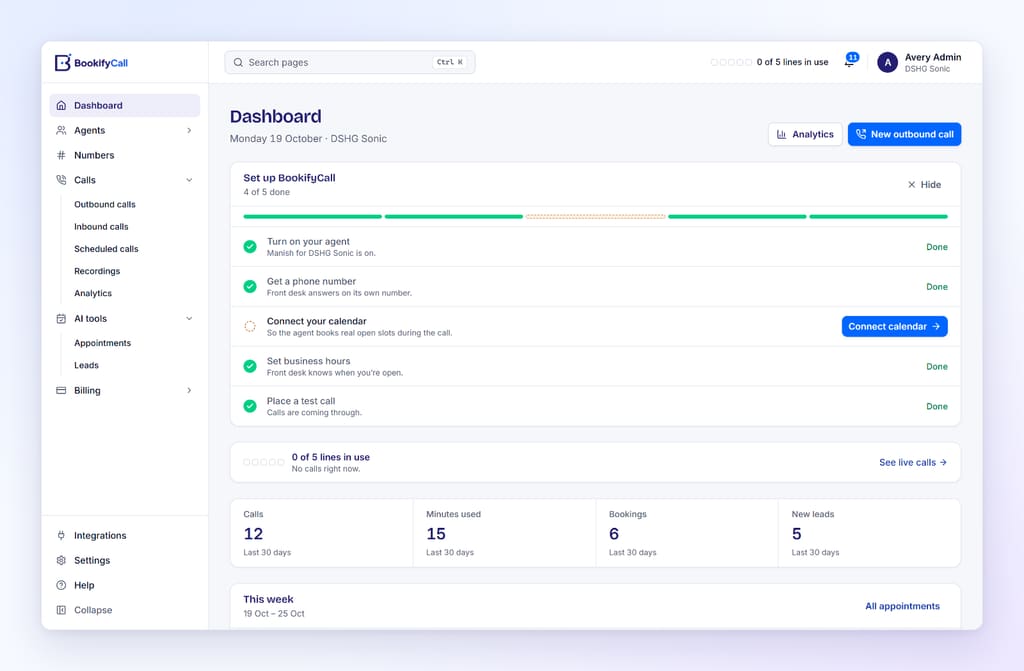
Task: Click green check beside Turn on your agent
Action: click(x=250, y=247)
